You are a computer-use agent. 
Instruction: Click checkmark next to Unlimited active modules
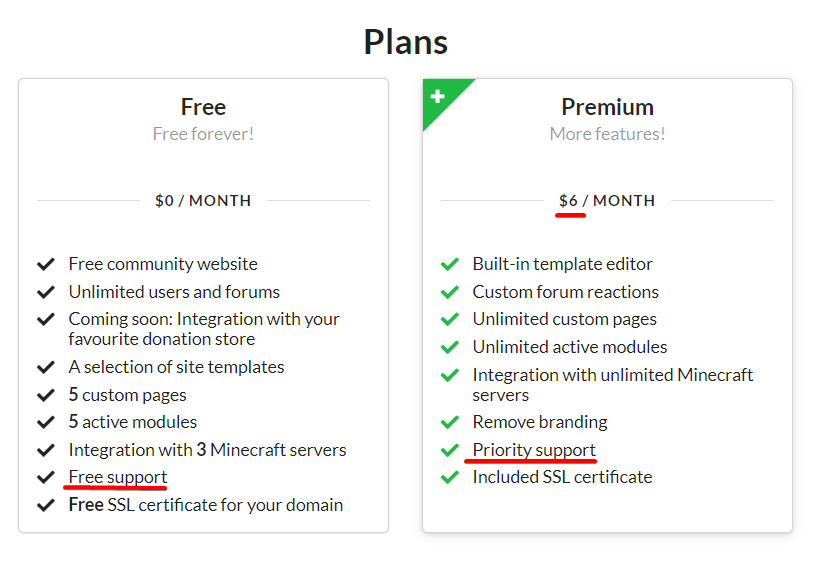click(x=449, y=347)
